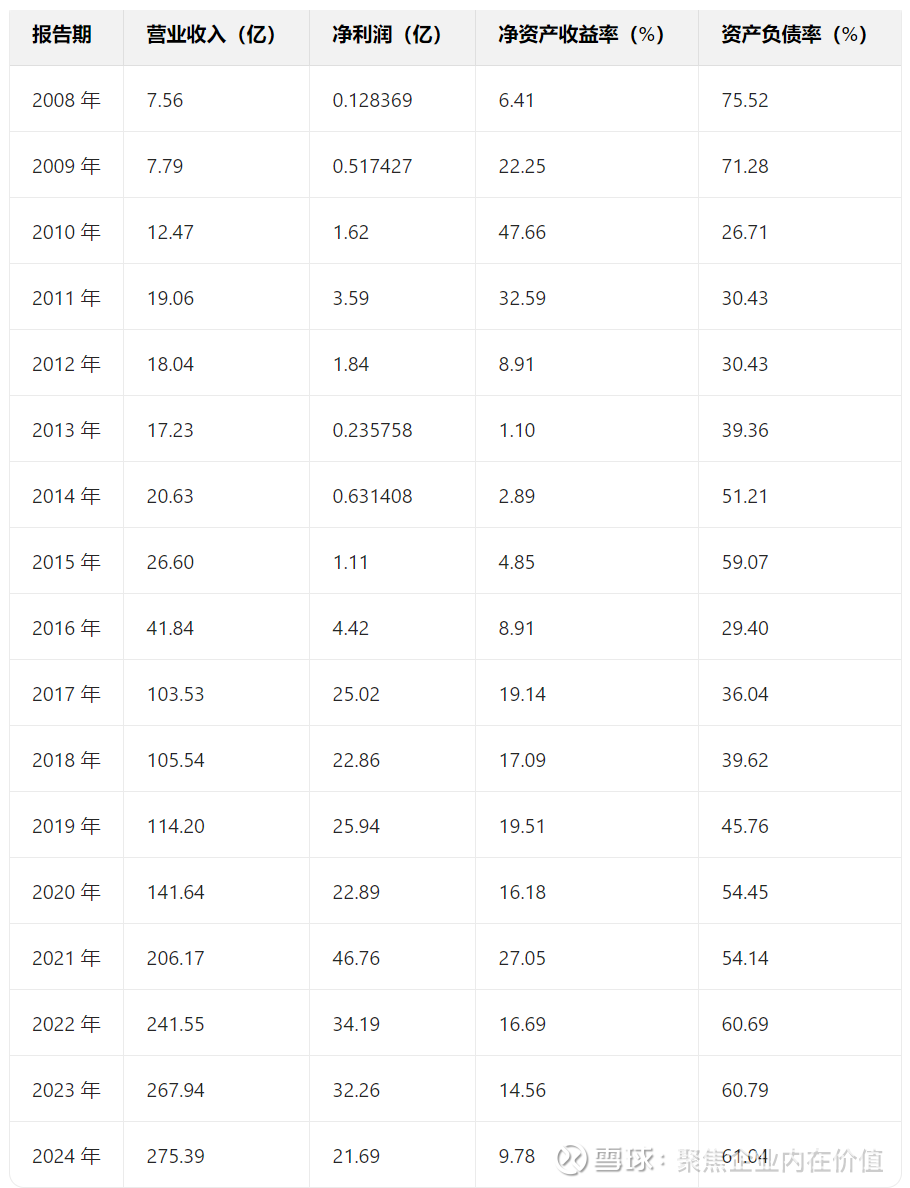
Task: Select revenue value 275.39 for 2024
Action: (176, 1156)
